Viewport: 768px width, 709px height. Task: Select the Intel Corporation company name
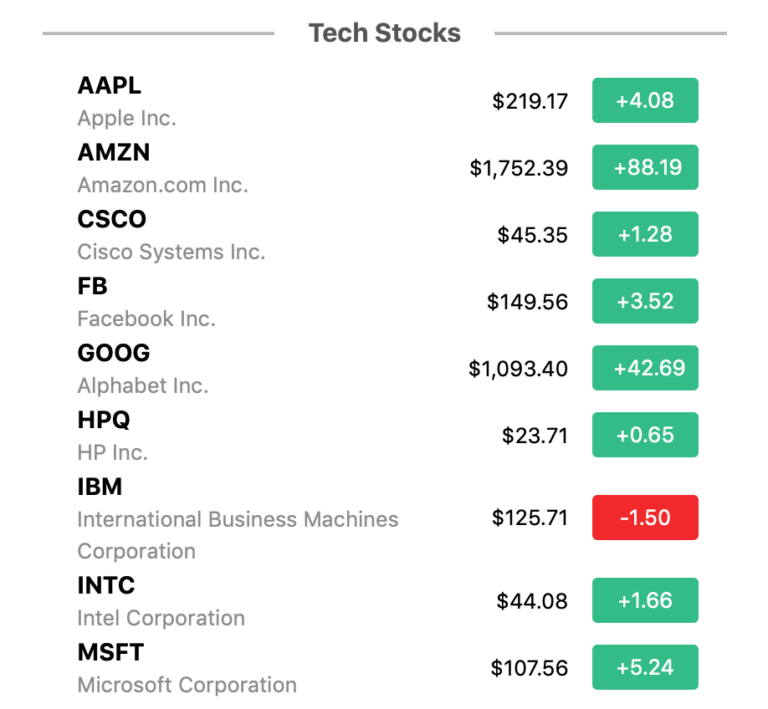[x=161, y=618]
